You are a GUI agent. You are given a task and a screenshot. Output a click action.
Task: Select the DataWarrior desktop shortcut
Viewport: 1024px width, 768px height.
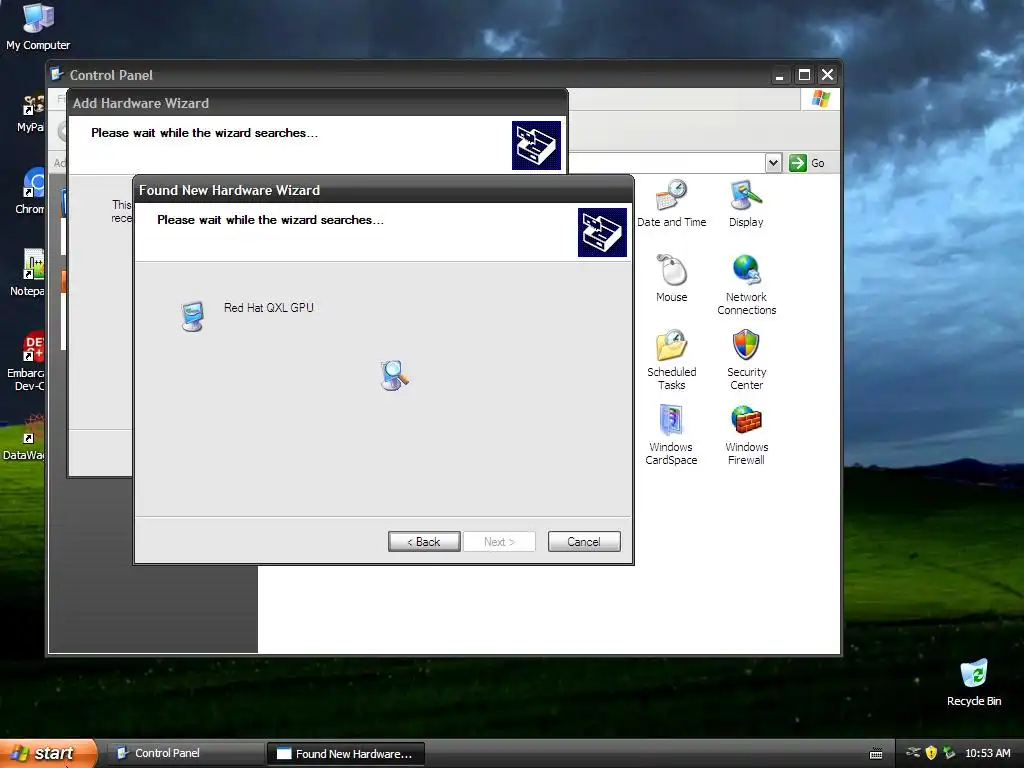click(25, 437)
